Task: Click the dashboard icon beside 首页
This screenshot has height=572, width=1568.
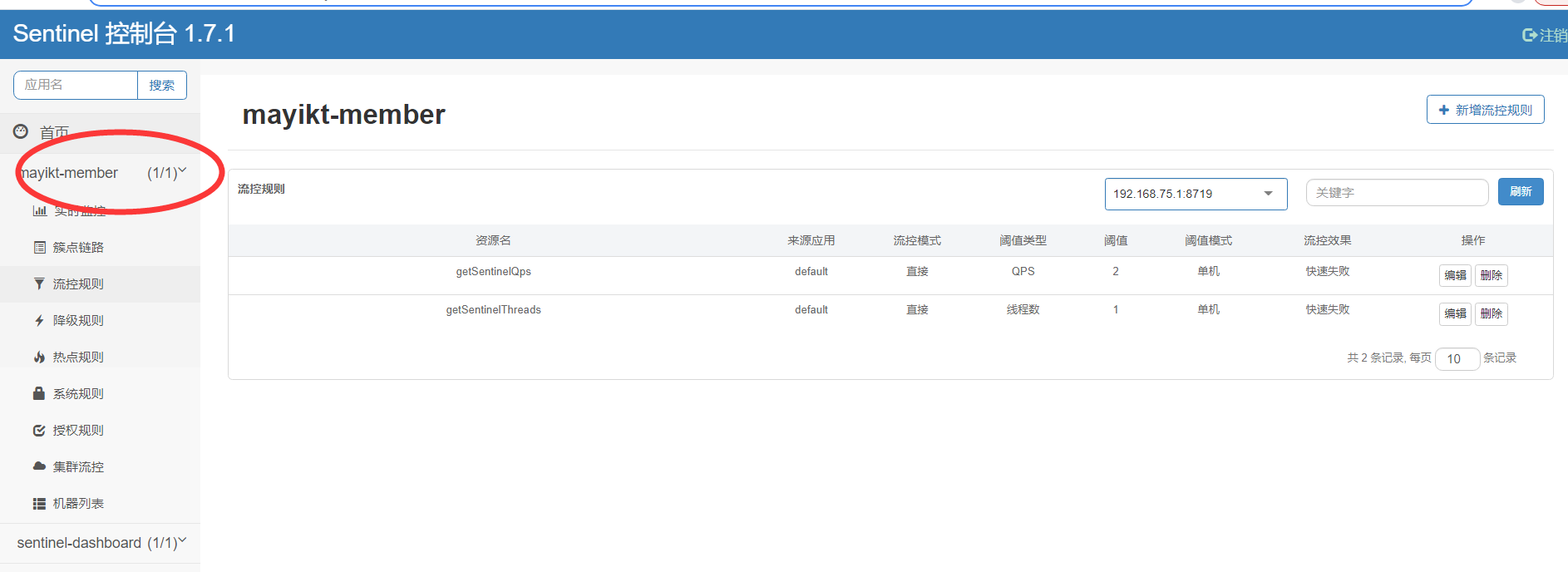Action: point(21,131)
